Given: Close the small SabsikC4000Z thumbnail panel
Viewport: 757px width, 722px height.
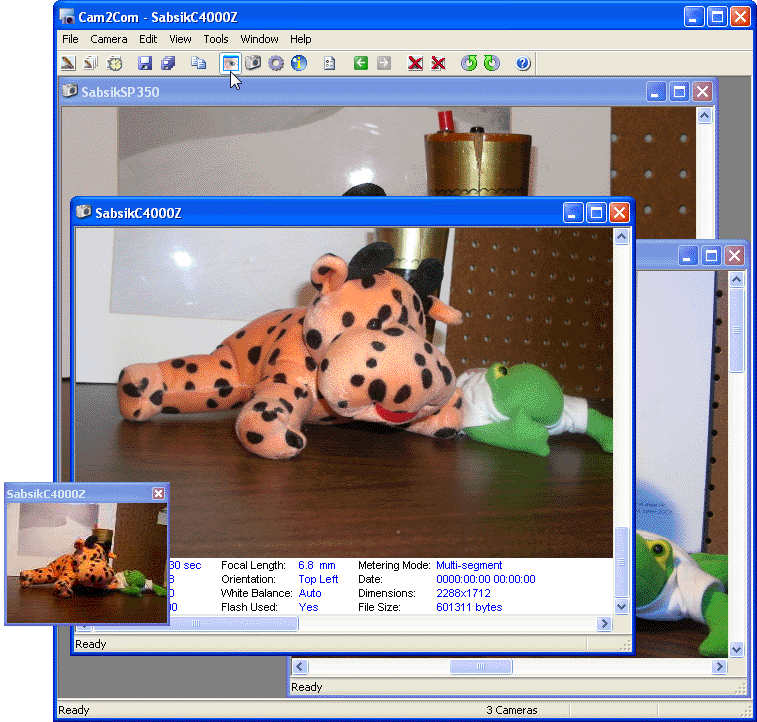Looking at the screenshot, I should point(158,494).
